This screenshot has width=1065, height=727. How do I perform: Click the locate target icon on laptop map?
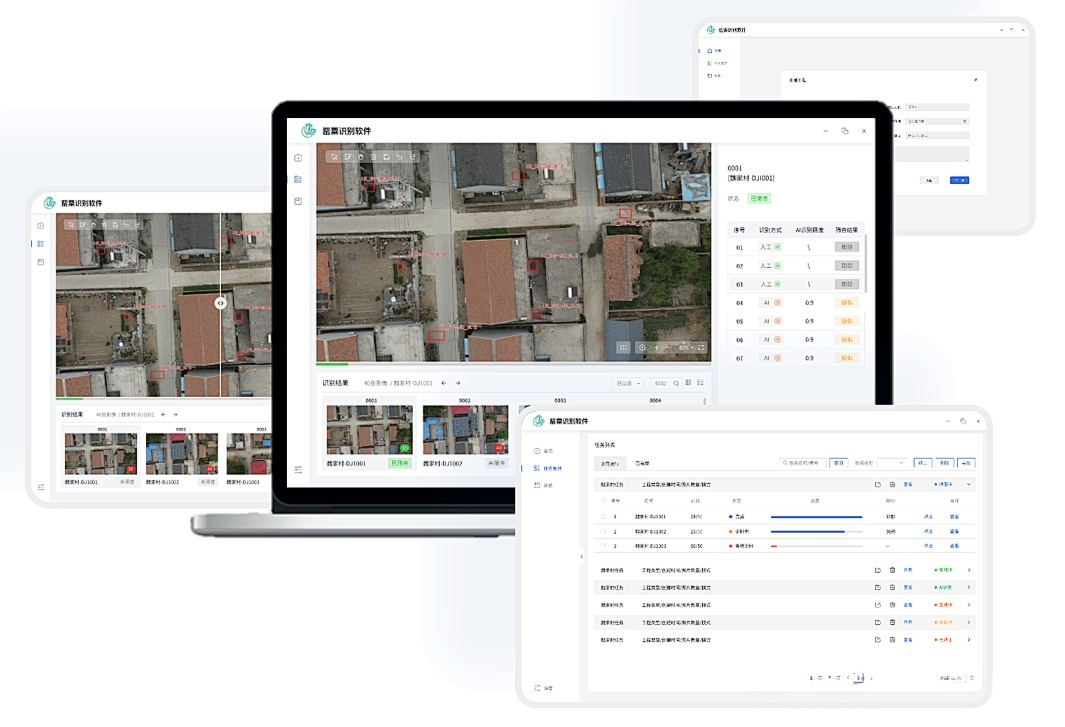(x=642, y=347)
